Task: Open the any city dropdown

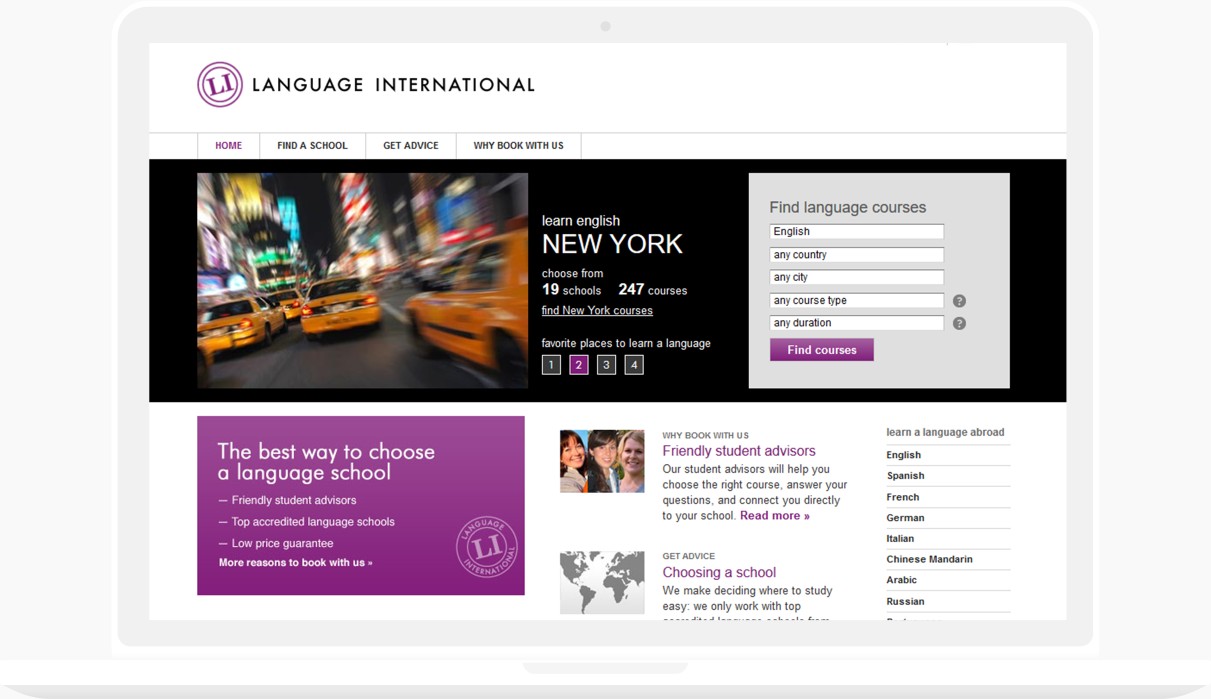Action: tap(856, 277)
